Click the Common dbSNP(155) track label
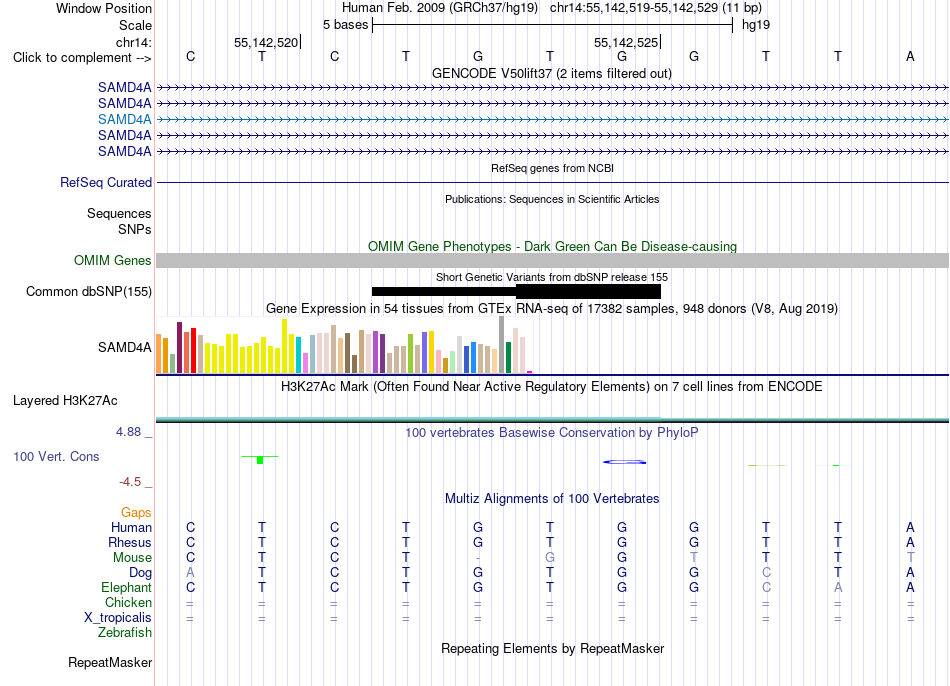 tap(89, 291)
